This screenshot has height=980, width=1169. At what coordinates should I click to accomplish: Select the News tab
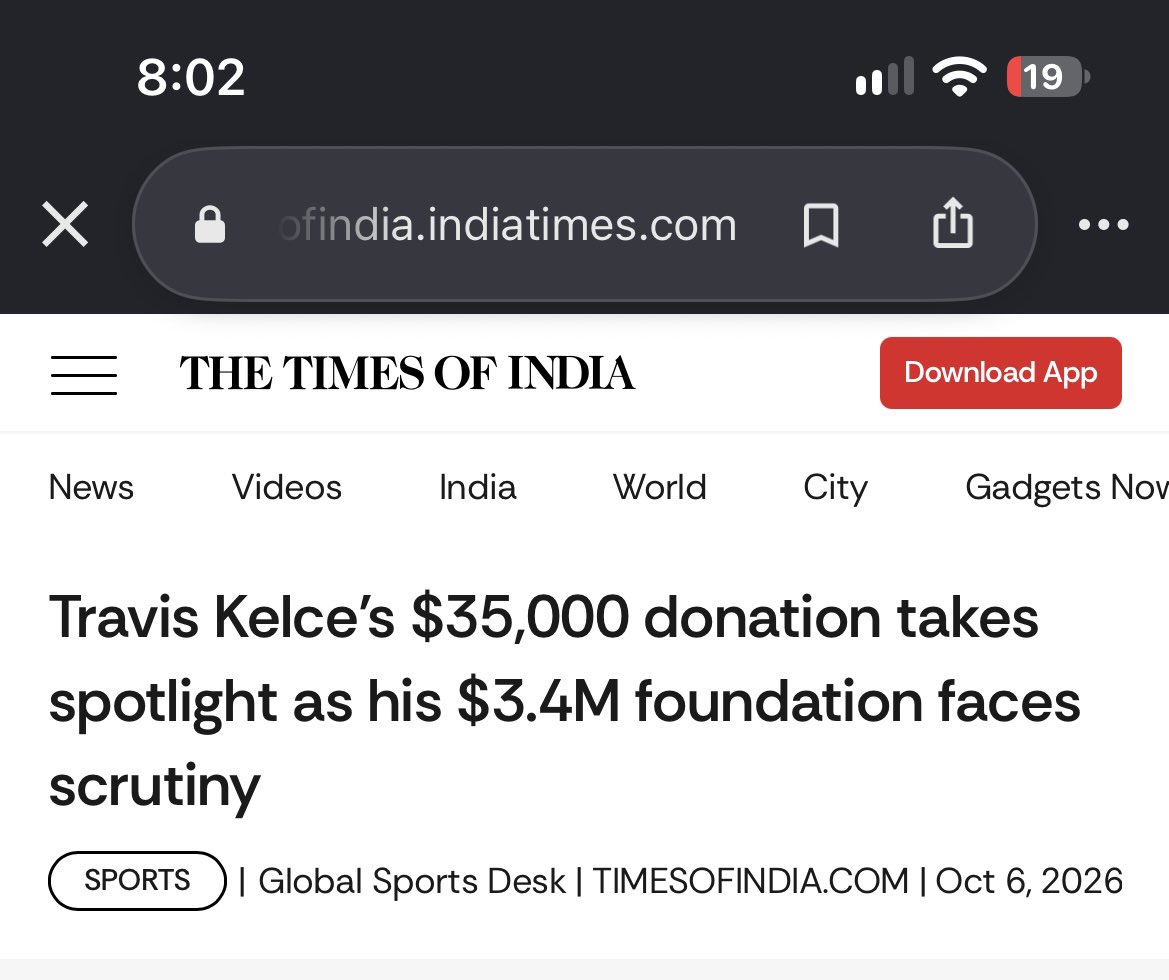coord(91,488)
